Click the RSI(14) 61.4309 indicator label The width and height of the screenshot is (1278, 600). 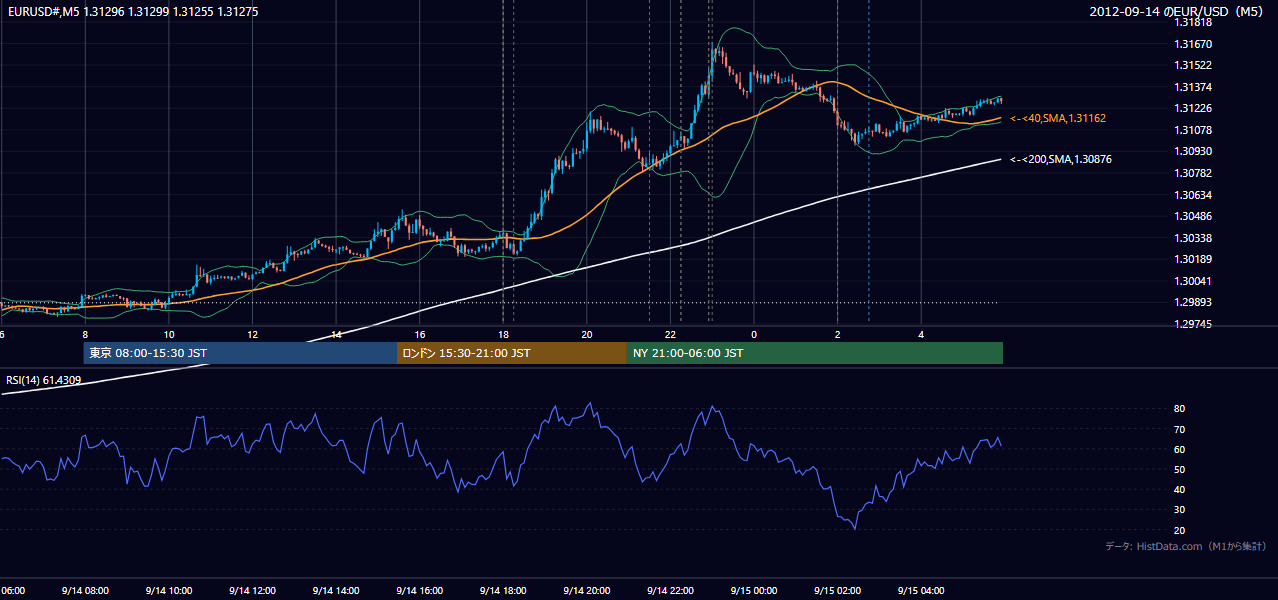click(x=44, y=380)
